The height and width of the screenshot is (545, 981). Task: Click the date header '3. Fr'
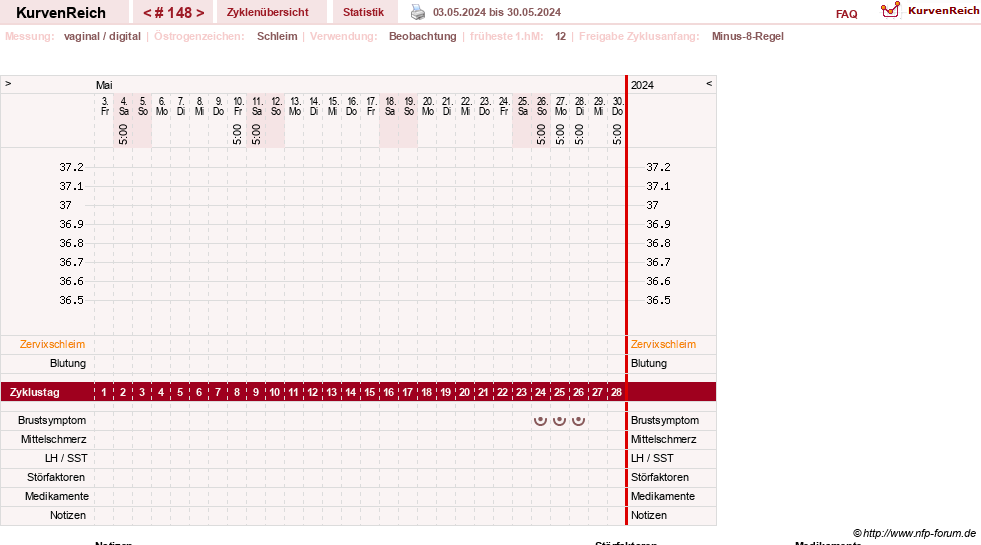point(104,106)
